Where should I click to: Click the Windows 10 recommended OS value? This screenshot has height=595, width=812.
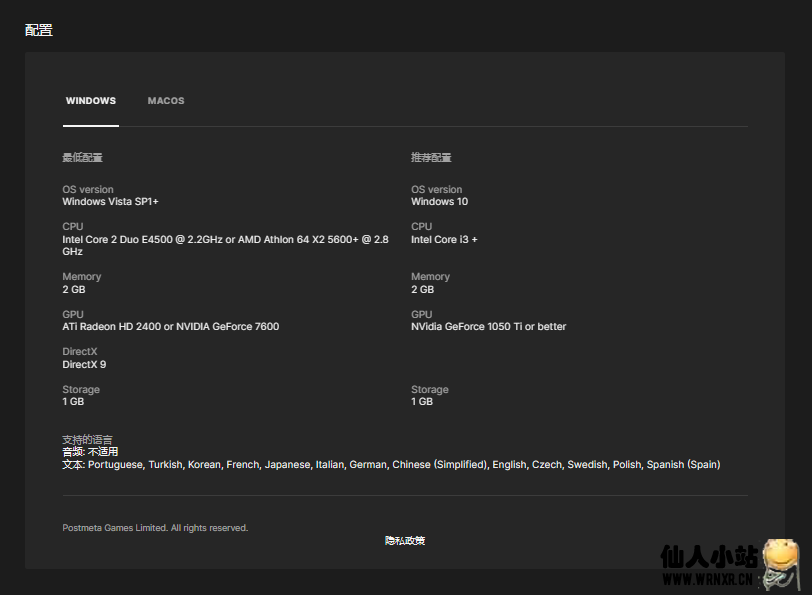coord(439,202)
